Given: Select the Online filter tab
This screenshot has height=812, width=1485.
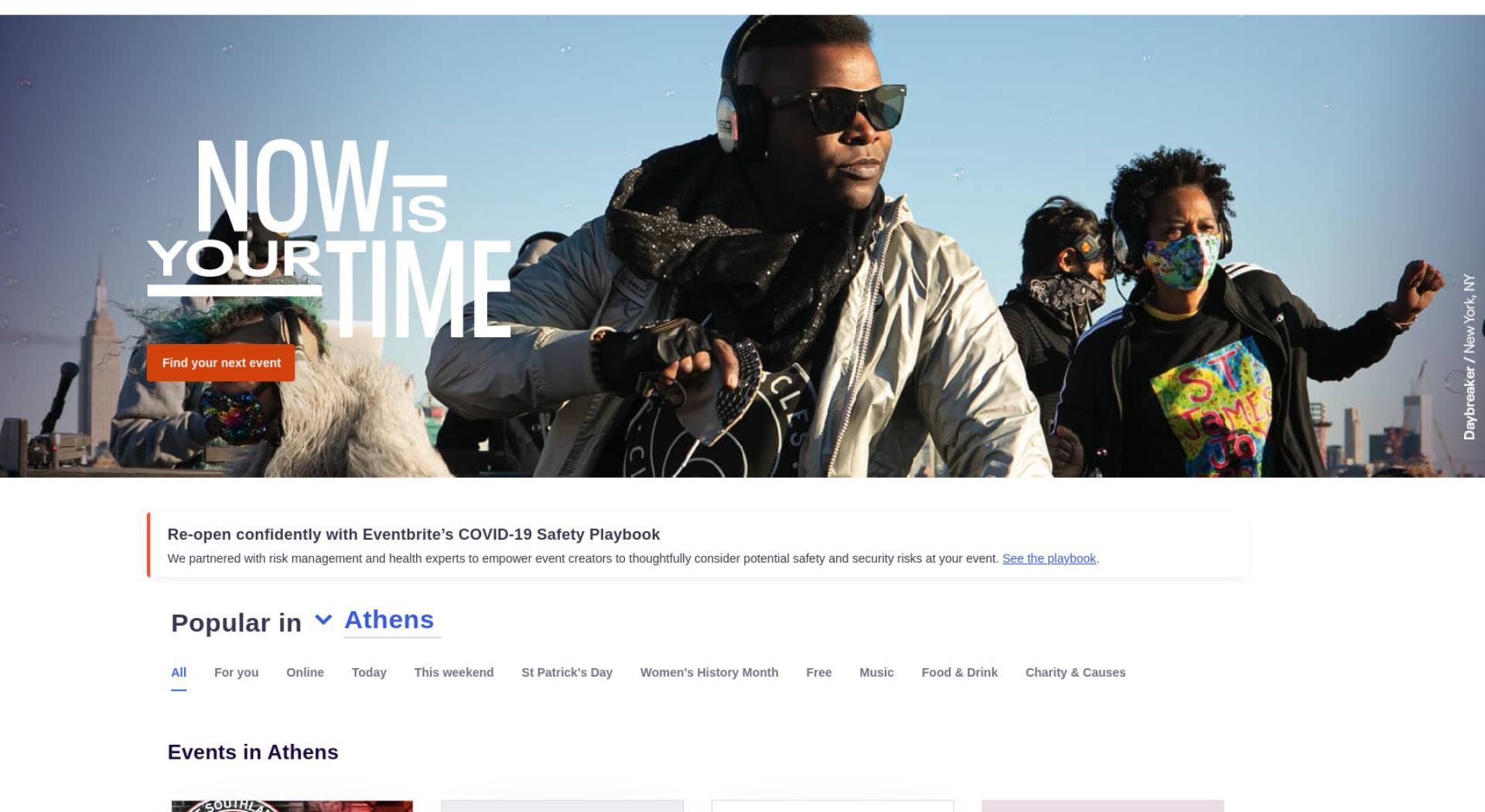Looking at the screenshot, I should [x=306, y=673].
